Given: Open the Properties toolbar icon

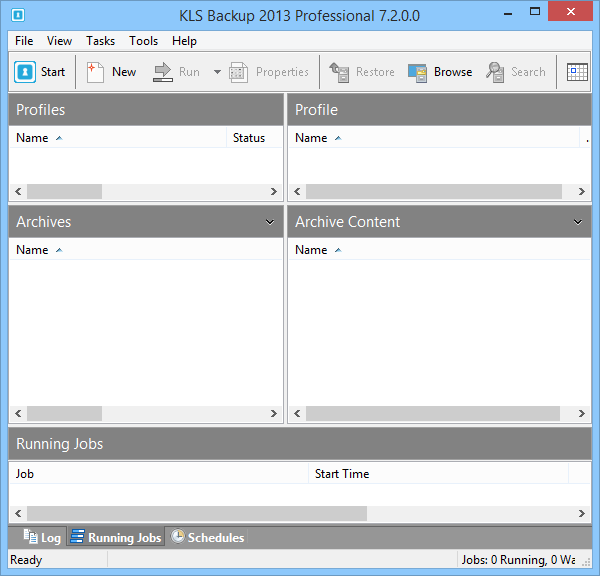Looking at the screenshot, I should point(239,72).
